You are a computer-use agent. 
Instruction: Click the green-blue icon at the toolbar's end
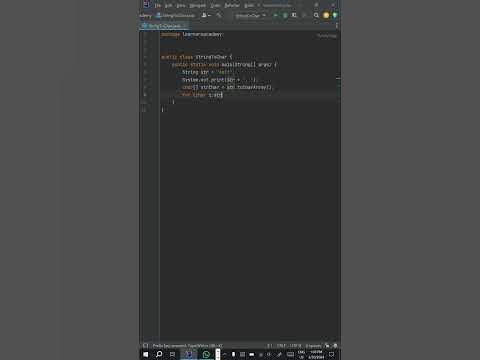(335, 15)
